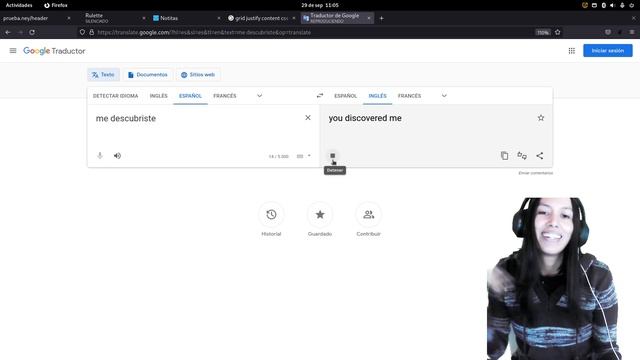Go back in browser history
This screenshot has width=640, height=360.
tap(8, 32)
